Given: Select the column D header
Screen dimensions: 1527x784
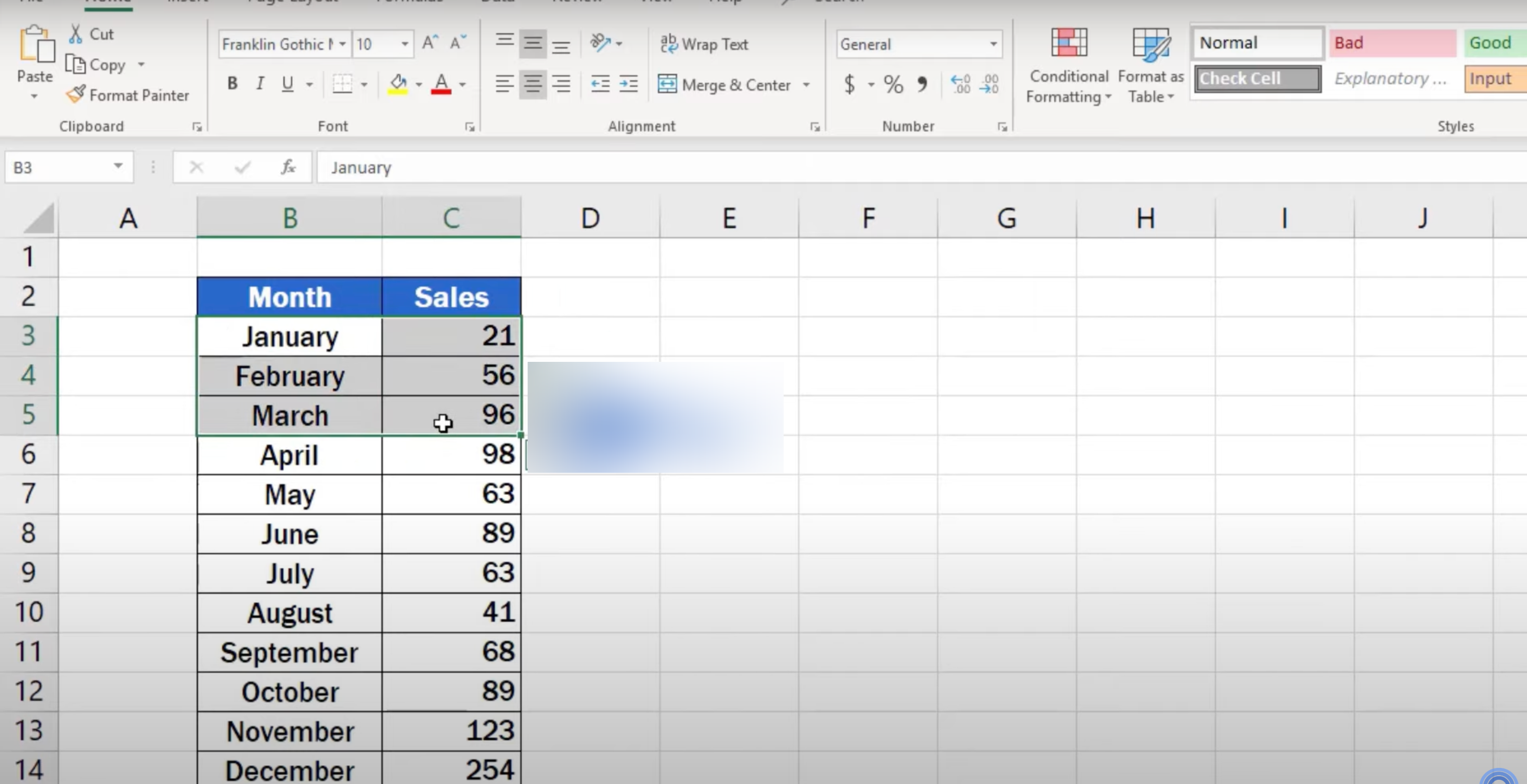Looking at the screenshot, I should (590, 218).
